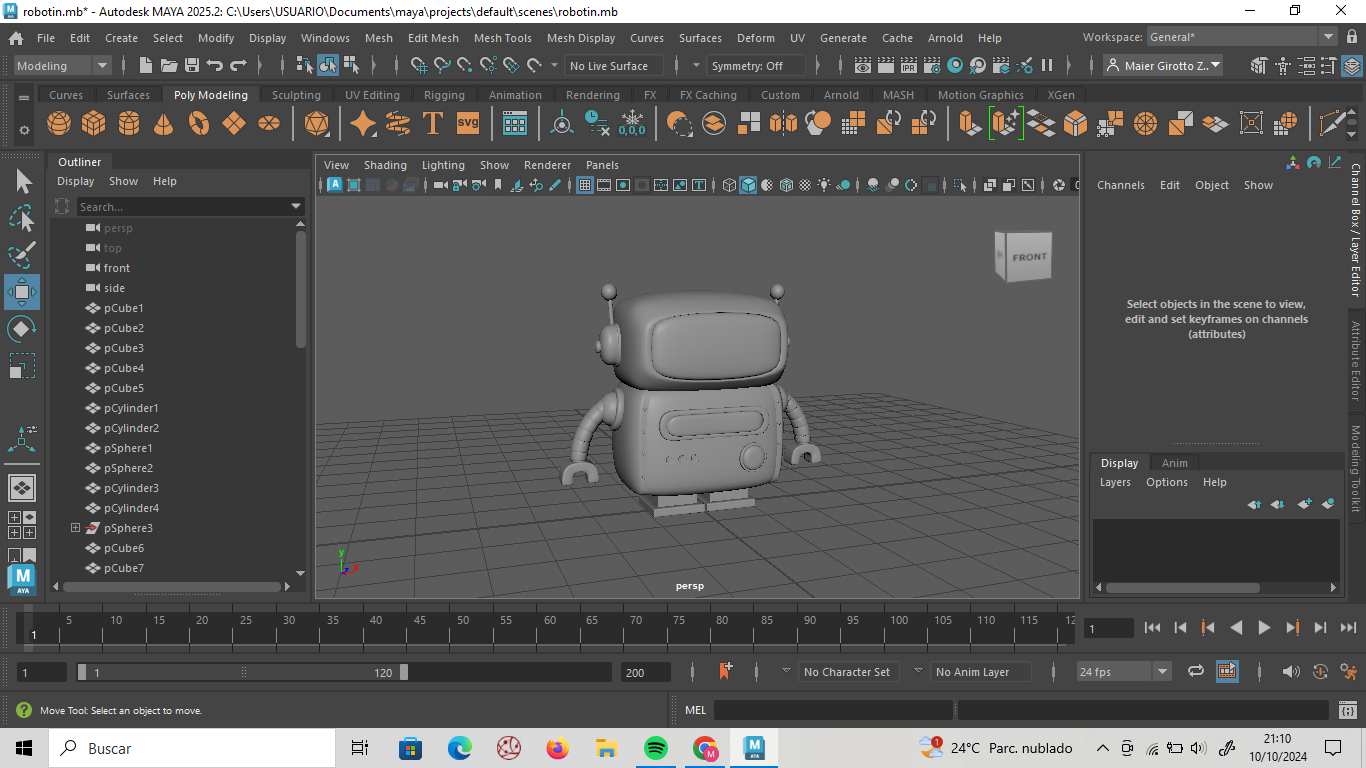Click the freeze transformations snowflake icon
The height and width of the screenshot is (768, 1366).
[x=632, y=124]
